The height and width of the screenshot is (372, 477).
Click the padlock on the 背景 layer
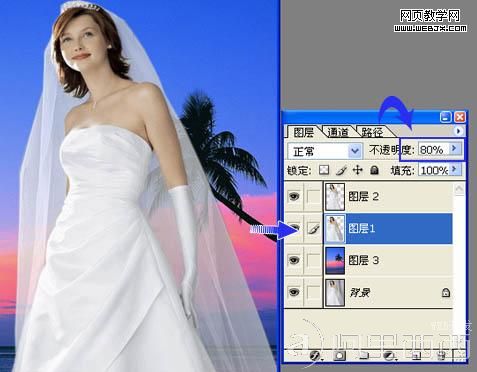446,293
